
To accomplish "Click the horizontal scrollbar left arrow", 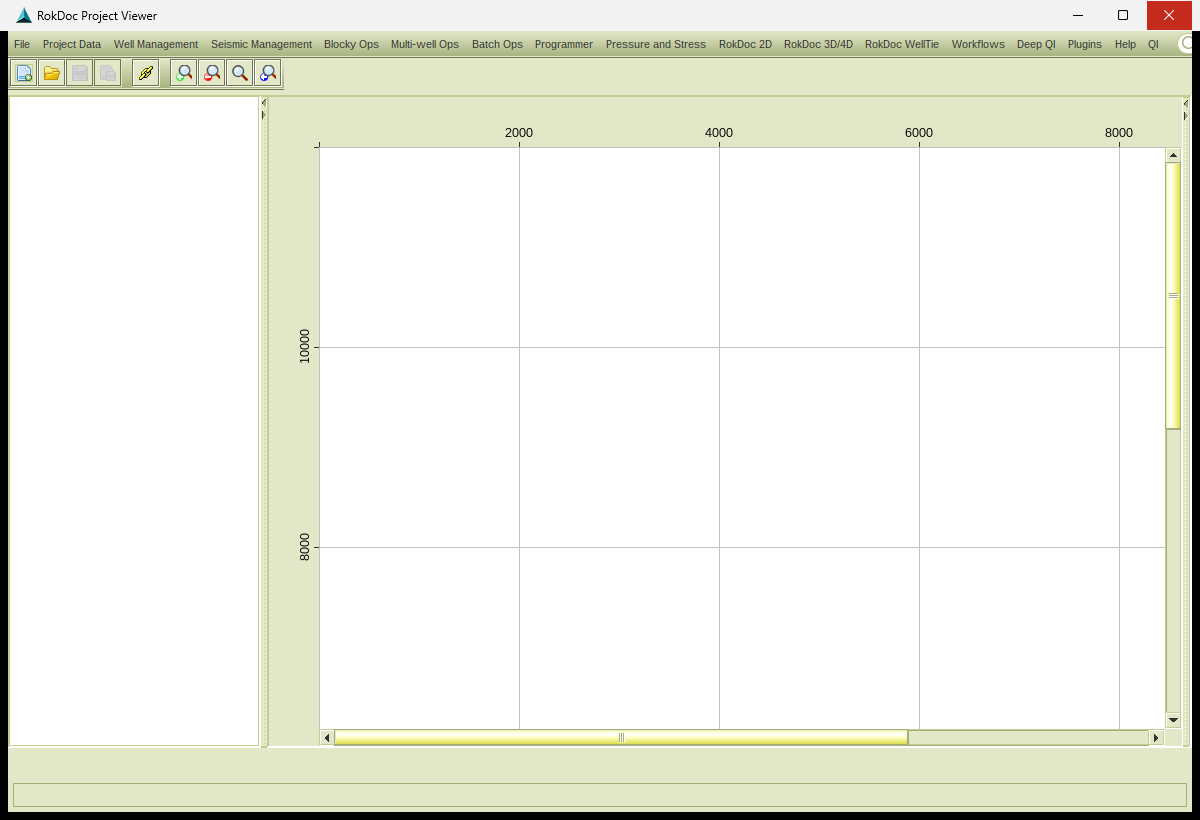I will 327,738.
